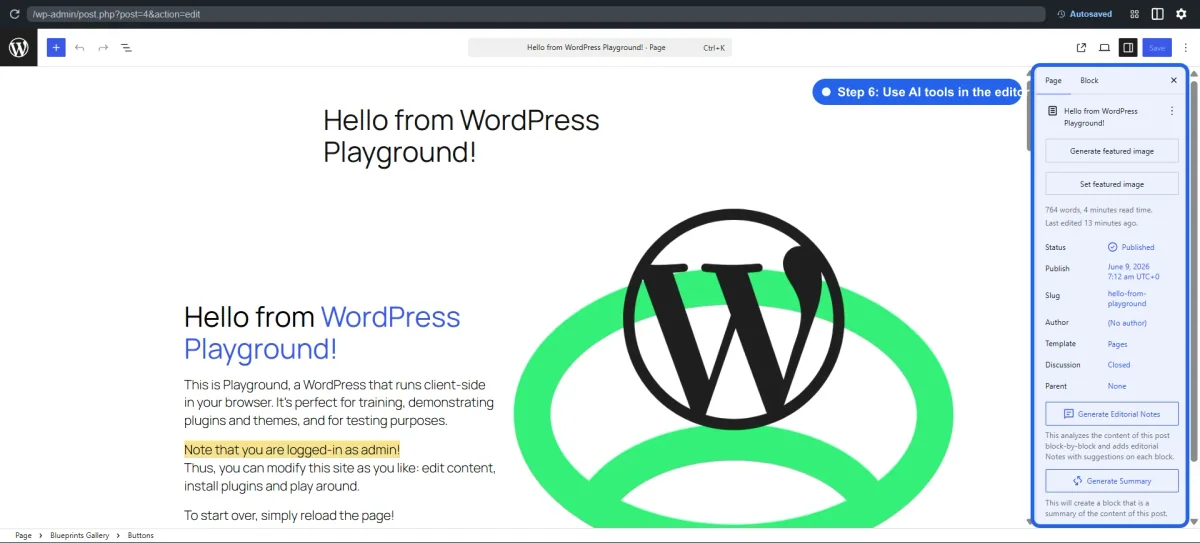Image resolution: width=1200 pixels, height=543 pixels.
Task: Click the split-panel icon in top bar
Action: tap(1158, 14)
